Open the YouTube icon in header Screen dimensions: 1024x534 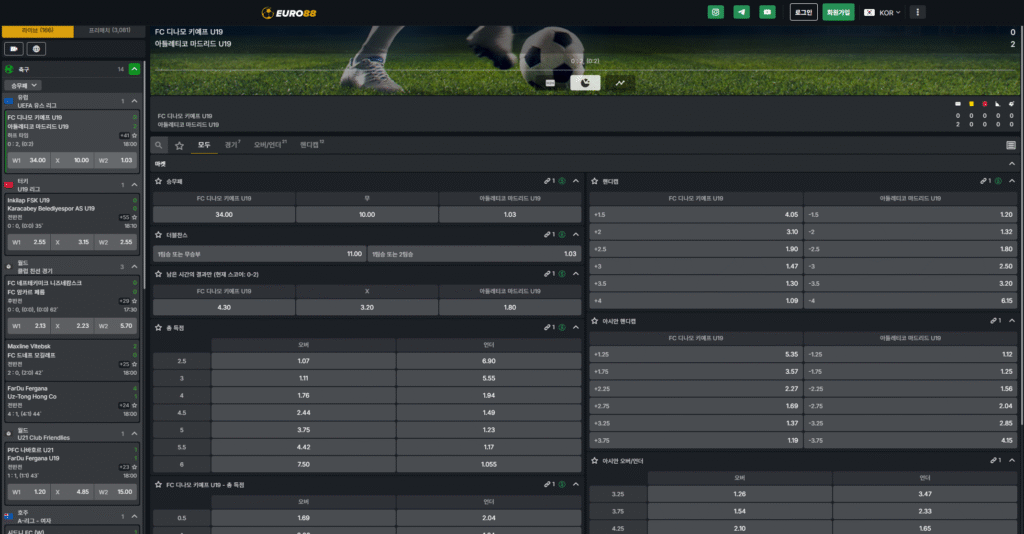coord(767,12)
